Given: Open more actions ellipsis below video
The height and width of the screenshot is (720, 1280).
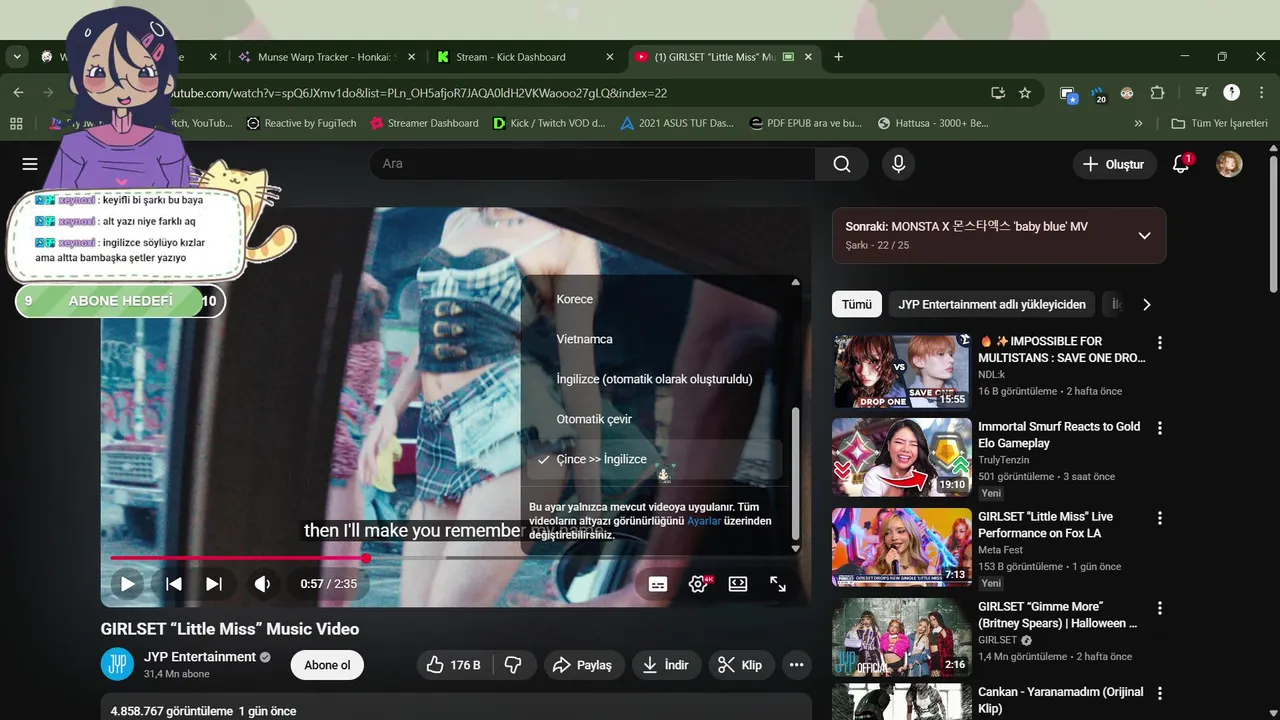Looking at the screenshot, I should [796, 665].
